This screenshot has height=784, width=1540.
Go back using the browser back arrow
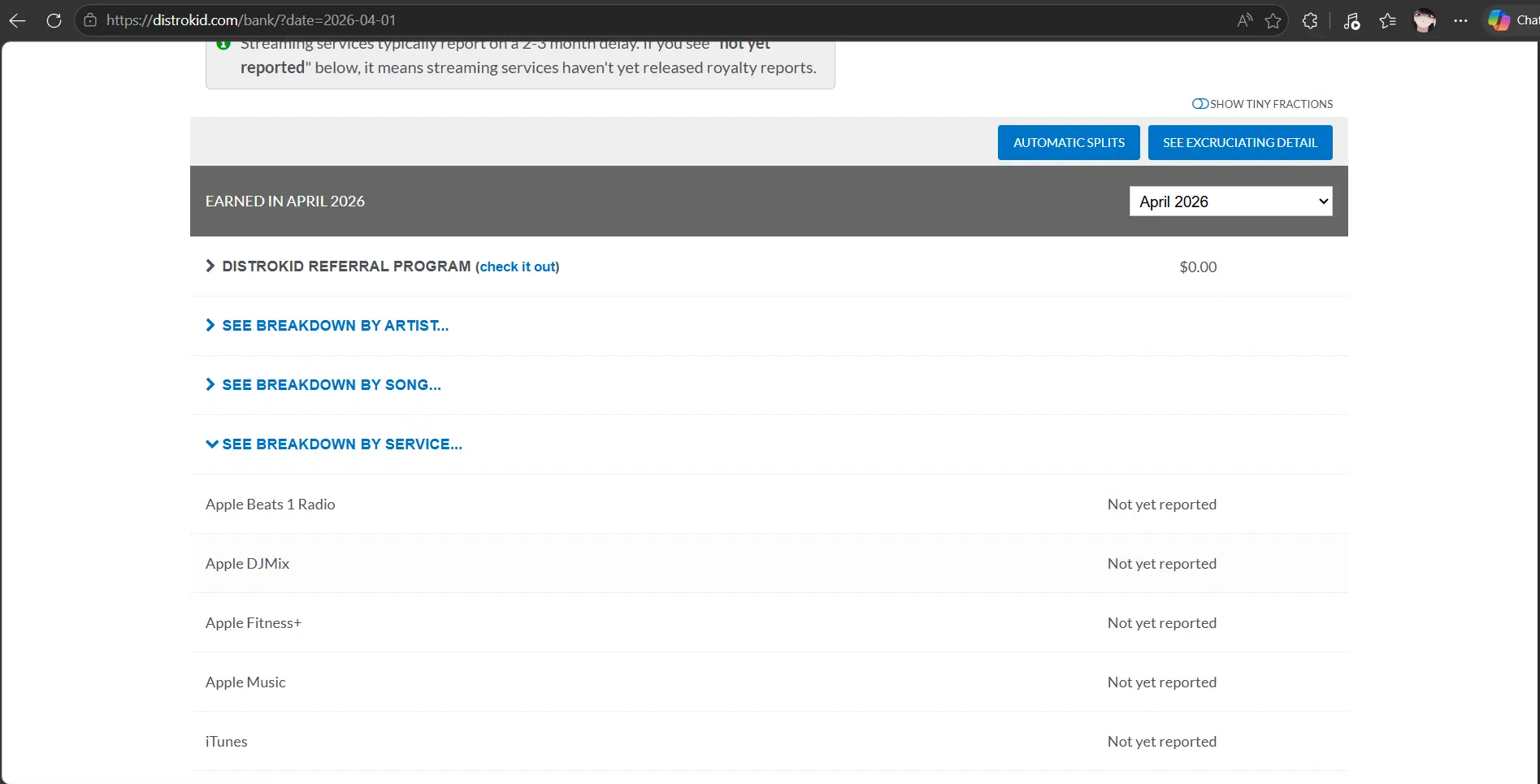point(17,20)
